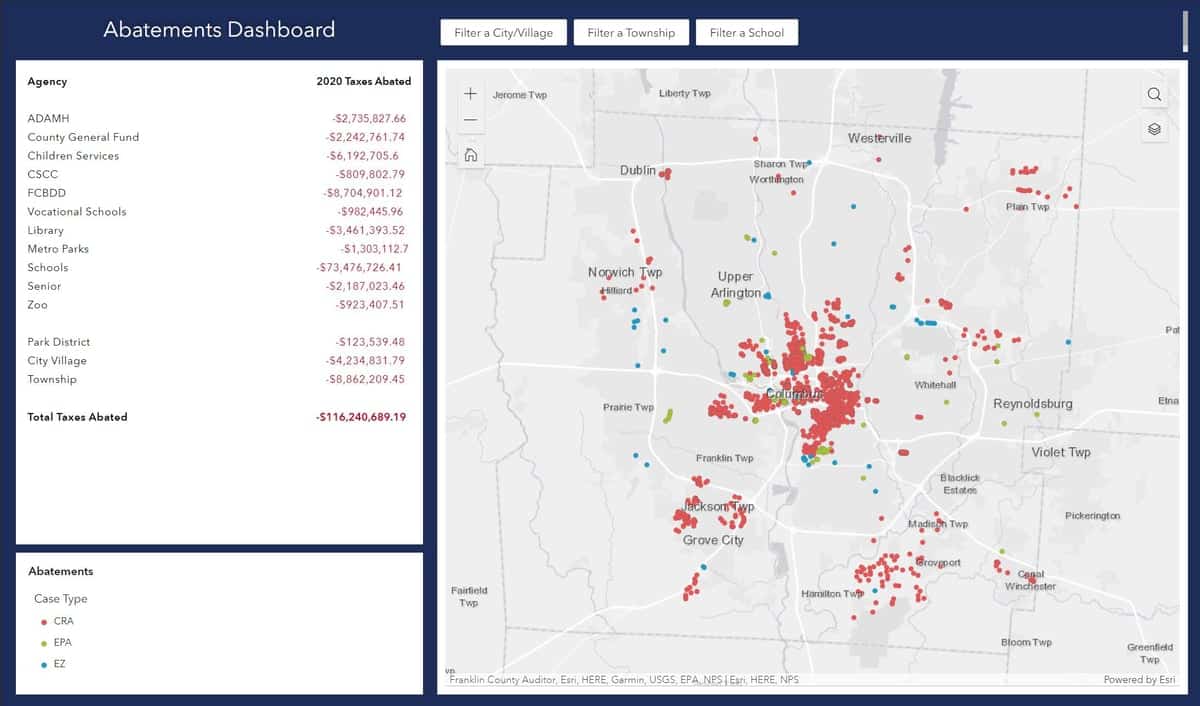The height and width of the screenshot is (706, 1200).
Task: Click the Columbus label on the map
Action: [x=795, y=395]
